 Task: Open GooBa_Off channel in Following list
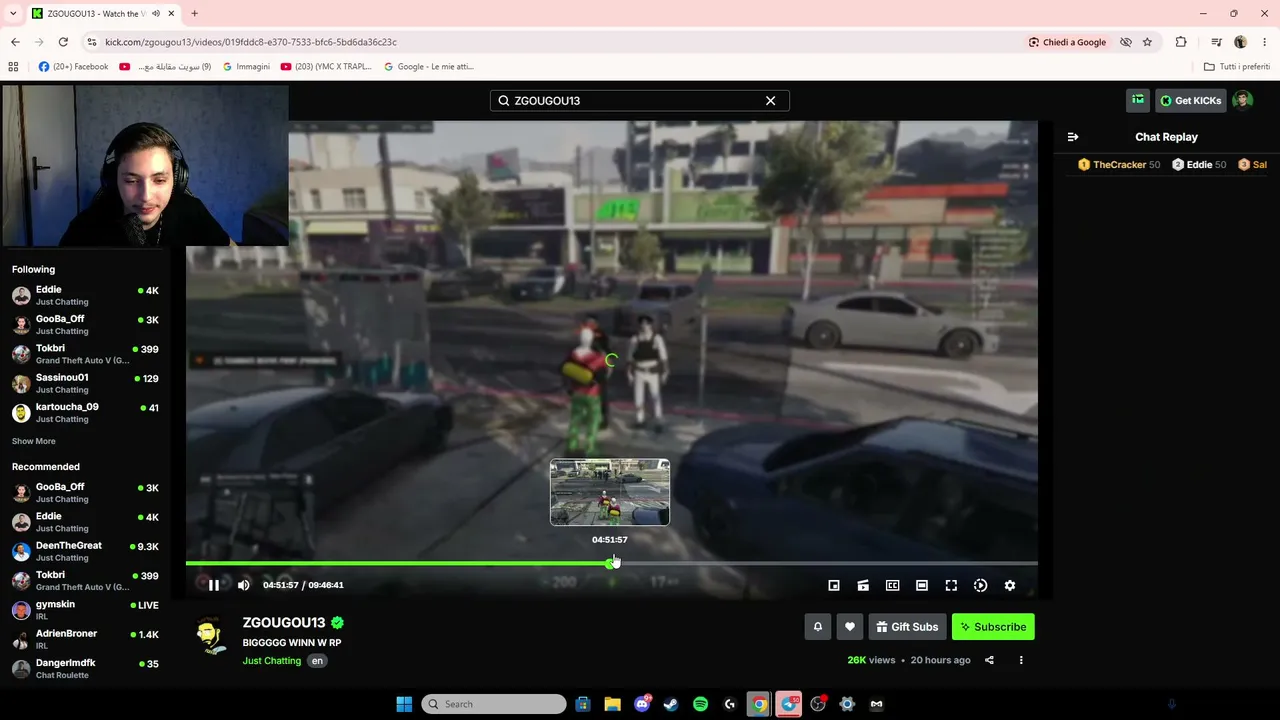[x=85, y=325]
